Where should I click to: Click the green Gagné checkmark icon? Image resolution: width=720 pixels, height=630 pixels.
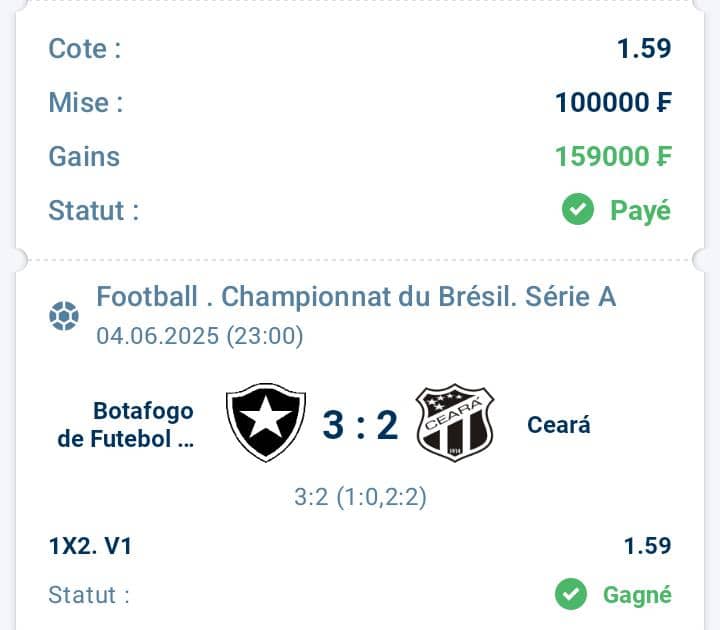571,594
